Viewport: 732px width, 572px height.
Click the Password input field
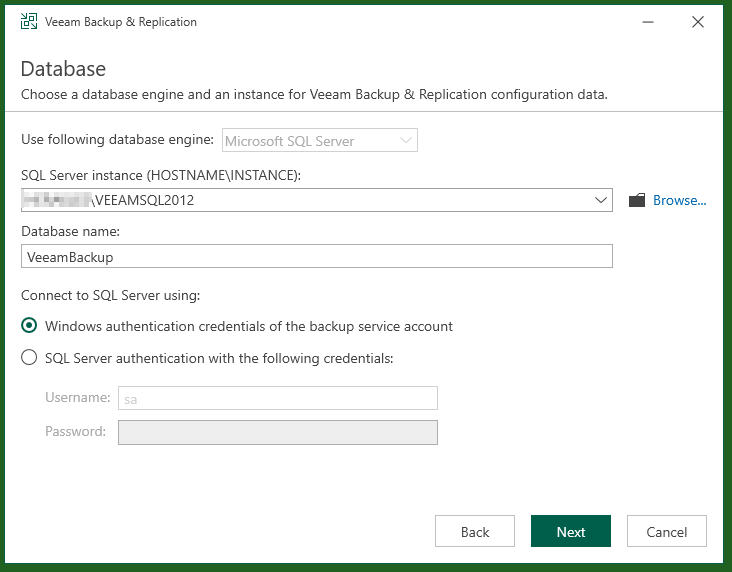[278, 432]
